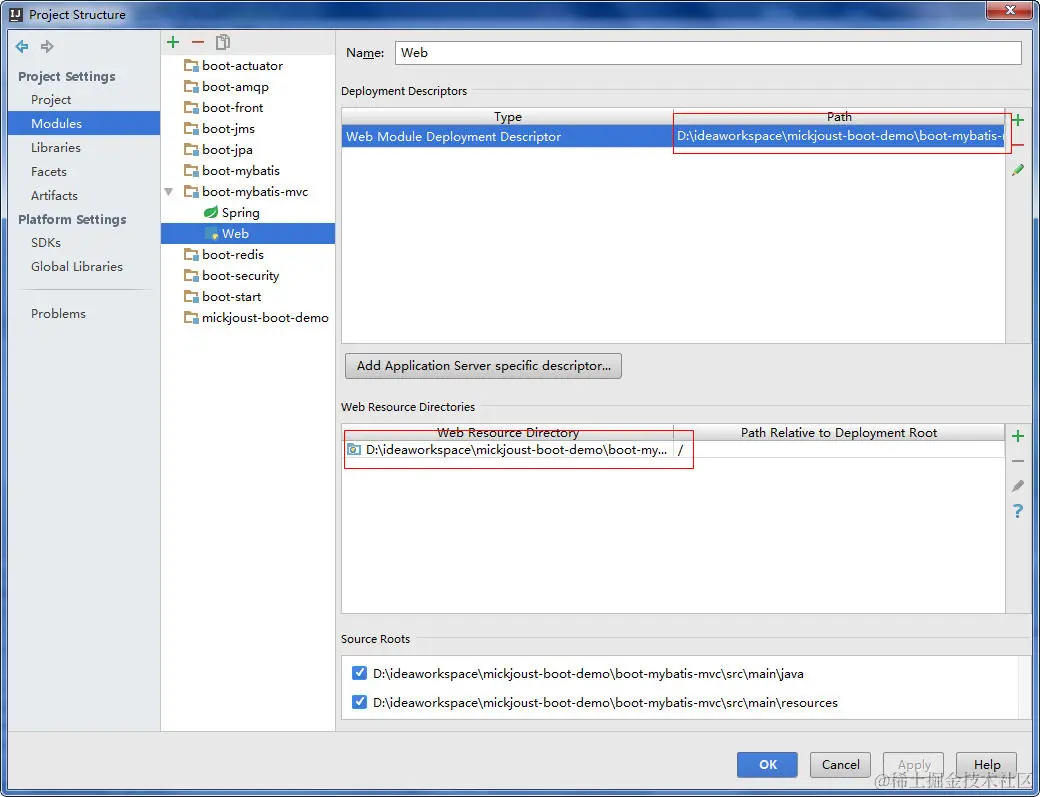Viewport: 1040px width, 797px height.
Task: Click the deployment descriptor path cell
Action: tap(839, 137)
